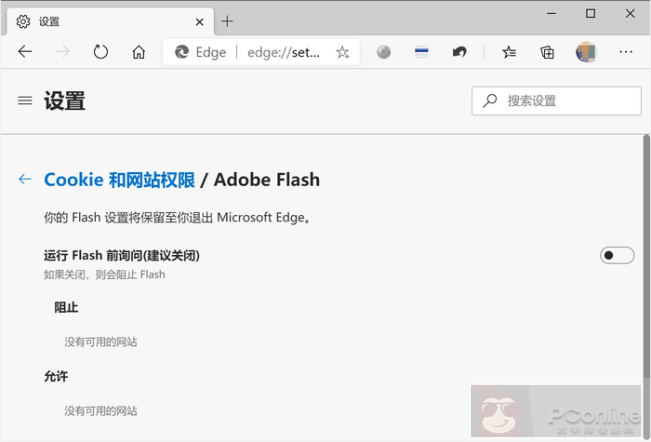
Task: Click the 搜索设置 search field
Action: point(556,101)
